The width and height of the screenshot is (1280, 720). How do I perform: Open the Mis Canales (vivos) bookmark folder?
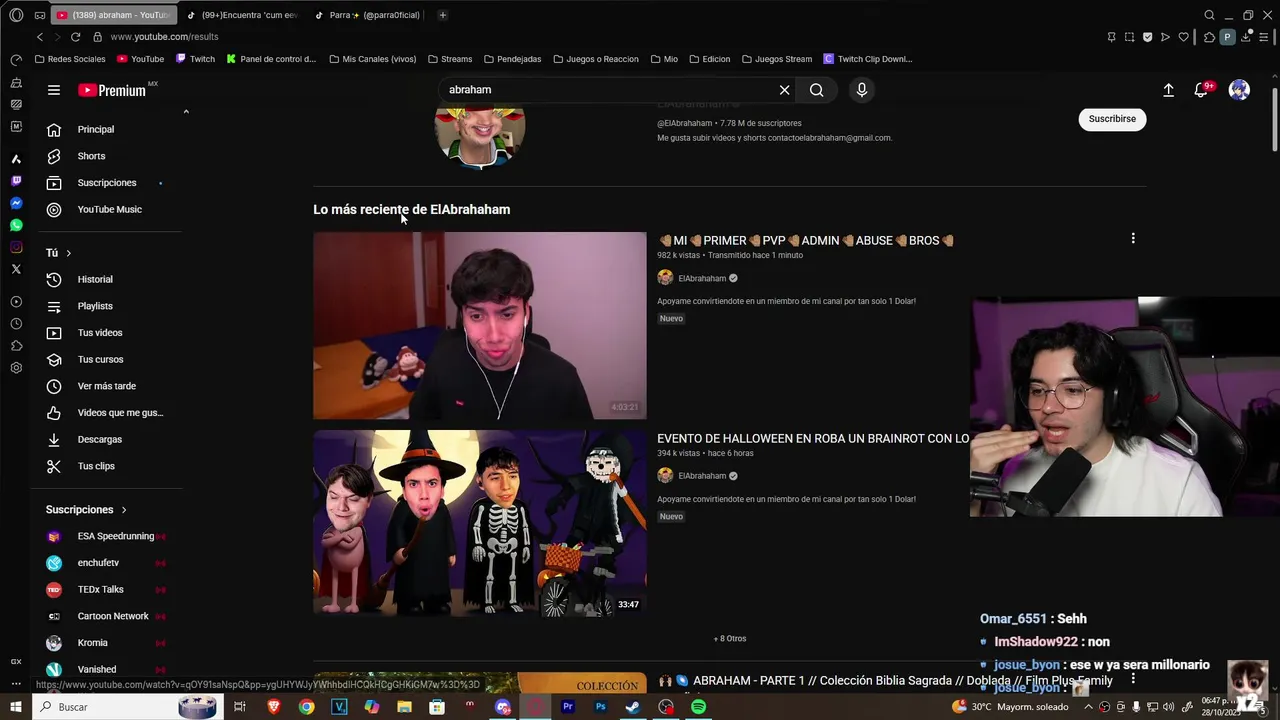click(372, 59)
